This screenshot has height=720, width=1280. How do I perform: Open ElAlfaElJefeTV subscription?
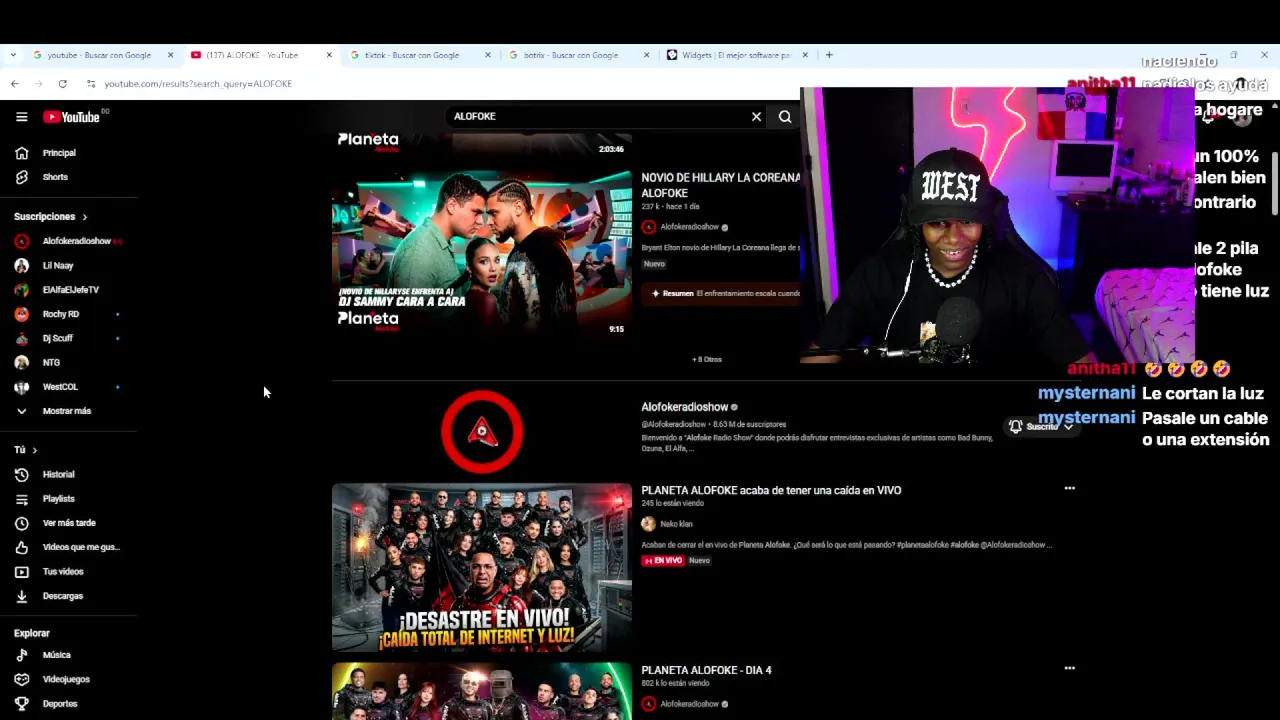coord(70,290)
